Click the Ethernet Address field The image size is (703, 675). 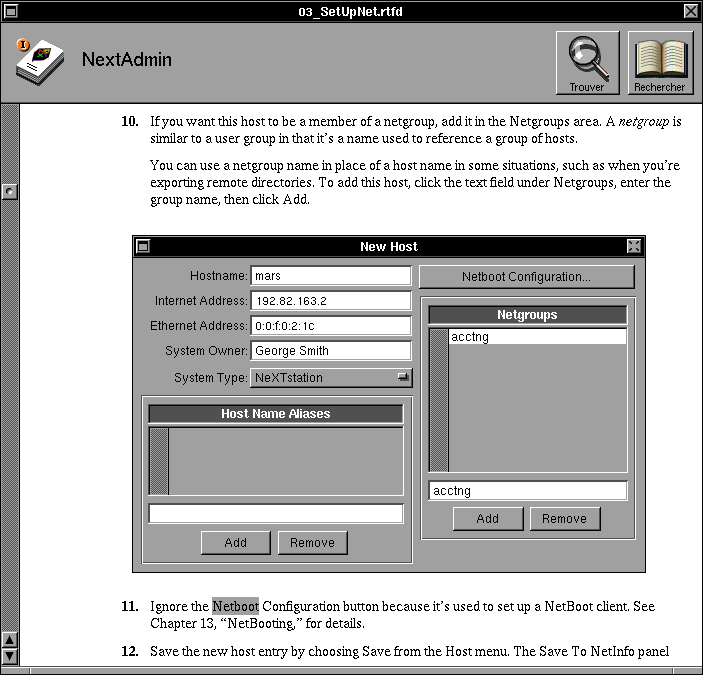tap(331, 326)
